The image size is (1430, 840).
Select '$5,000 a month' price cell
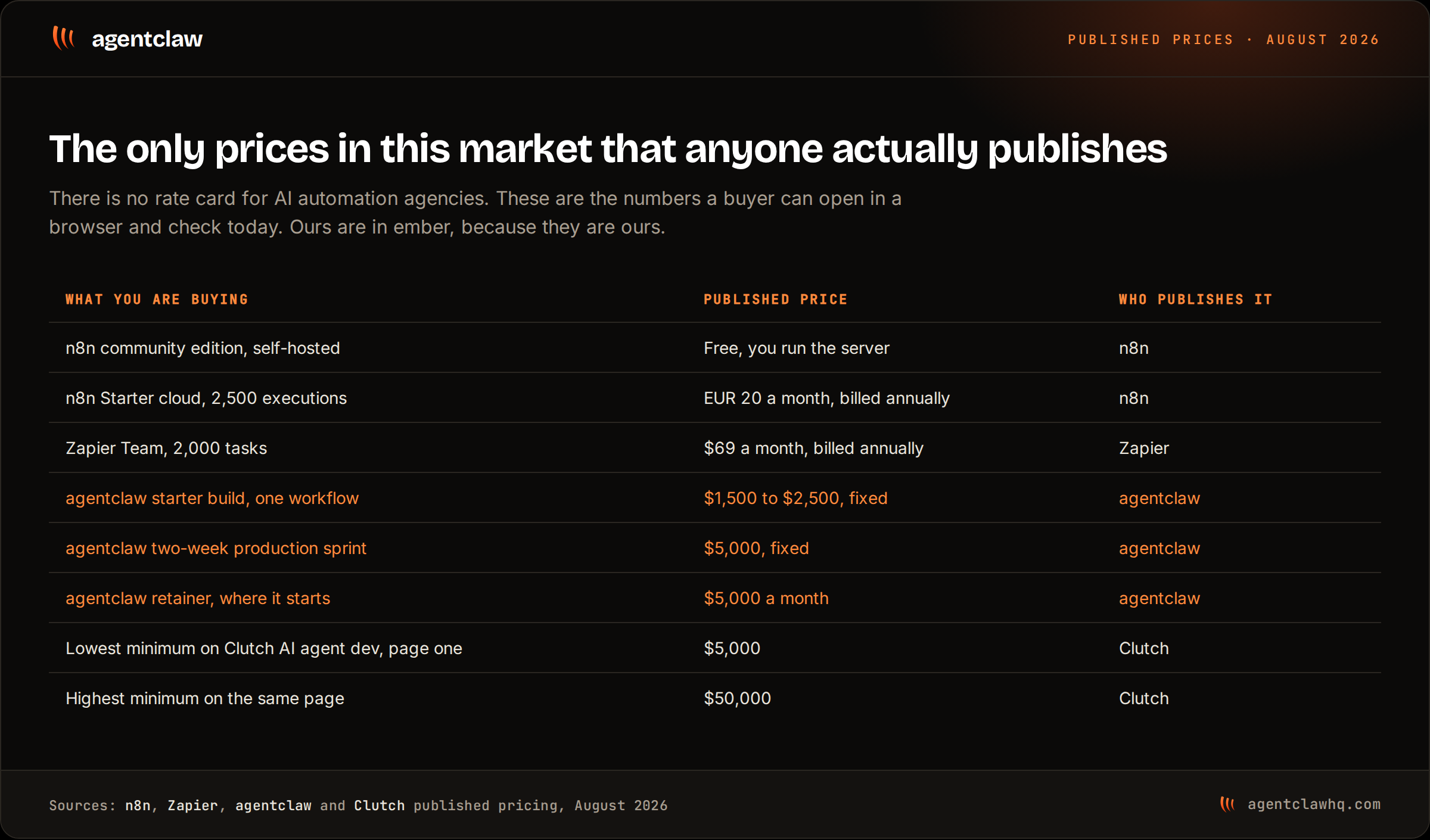coord(766,598)
